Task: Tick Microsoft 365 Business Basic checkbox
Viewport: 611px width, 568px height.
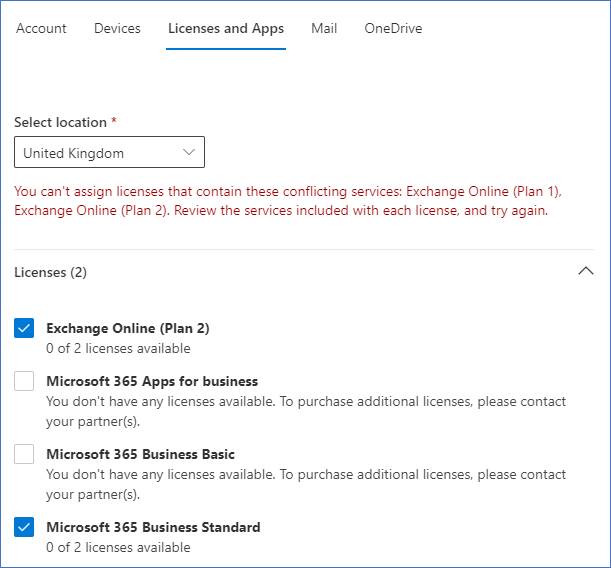Action: [24, 454]
